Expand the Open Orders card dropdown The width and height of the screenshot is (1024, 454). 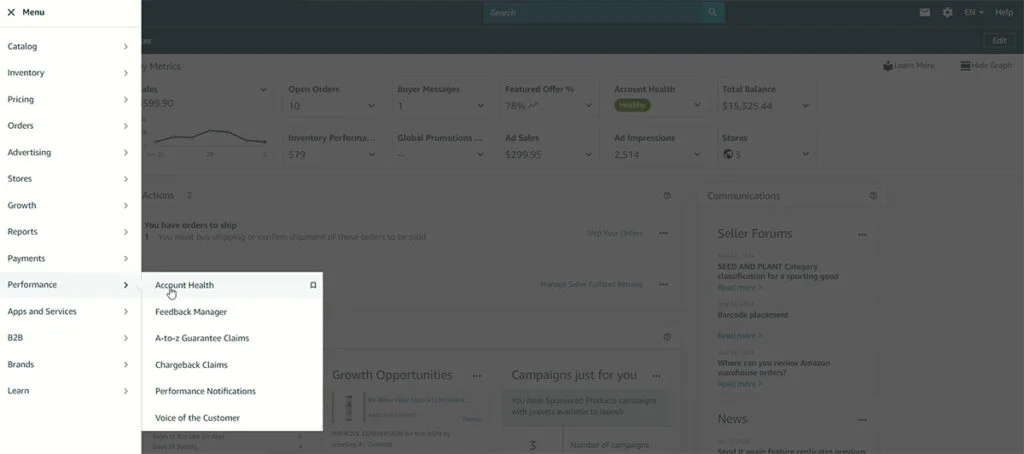[372, 106]
